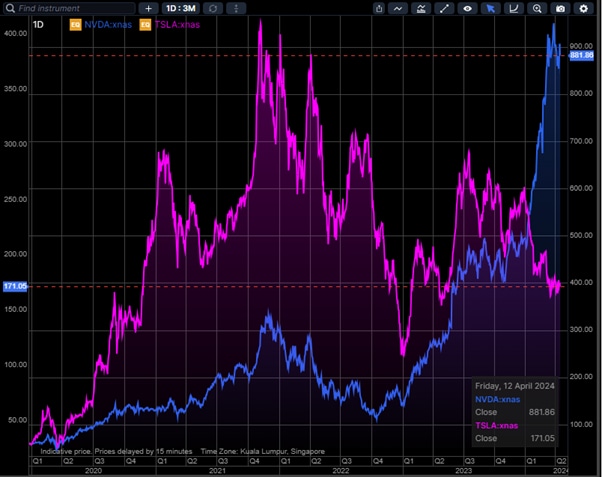Click the 900.00 label on right axis
The height and width of the screenshot is (477, 602).
coord(581,46)
